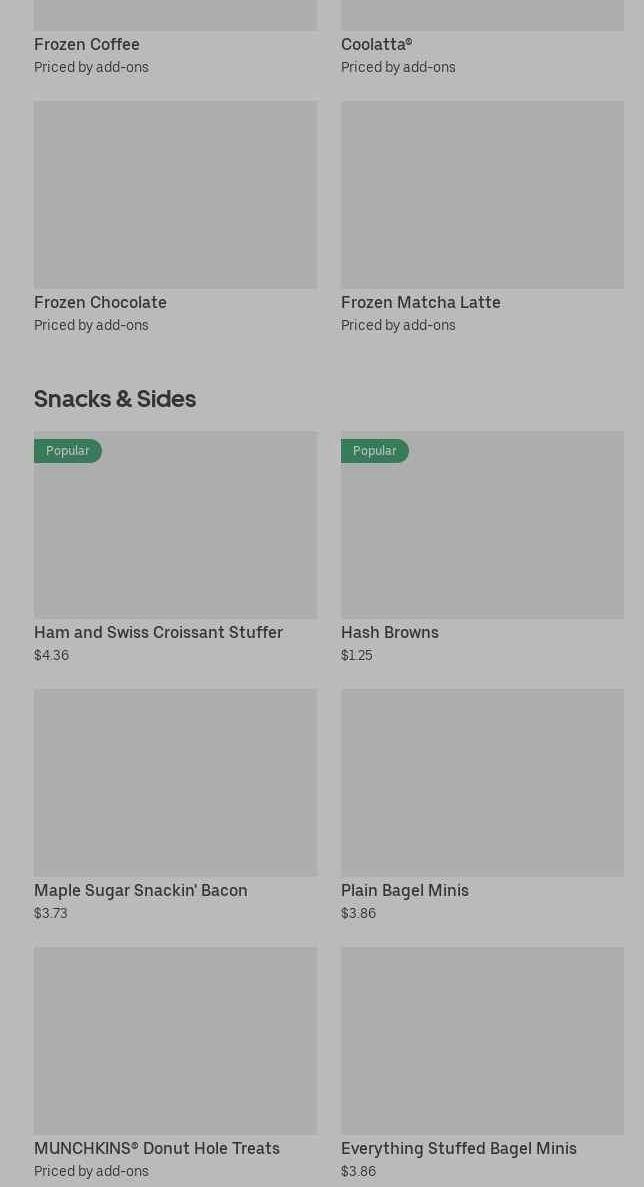This screenshot has width=644, height=1187.
Task: Open the Everything Stuffed Bagel Minis image
Action: (x=482, y=1040)
